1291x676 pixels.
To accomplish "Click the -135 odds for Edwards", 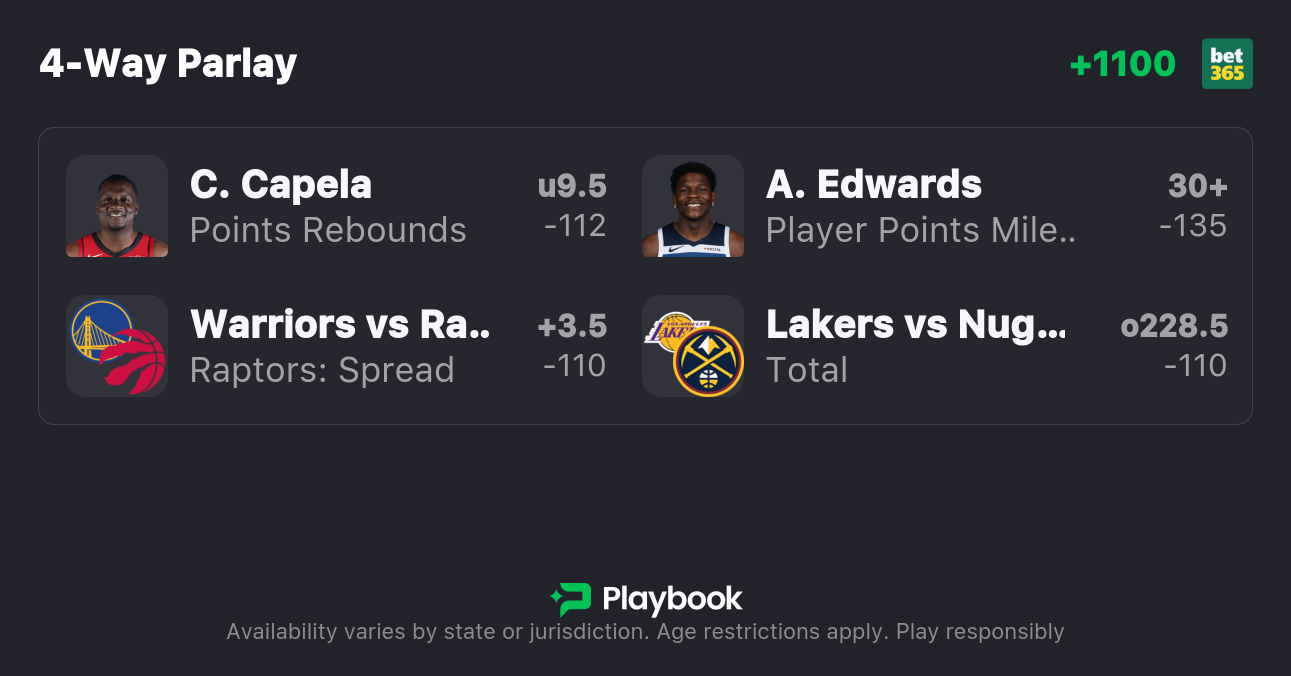I will pos(1193,226).
